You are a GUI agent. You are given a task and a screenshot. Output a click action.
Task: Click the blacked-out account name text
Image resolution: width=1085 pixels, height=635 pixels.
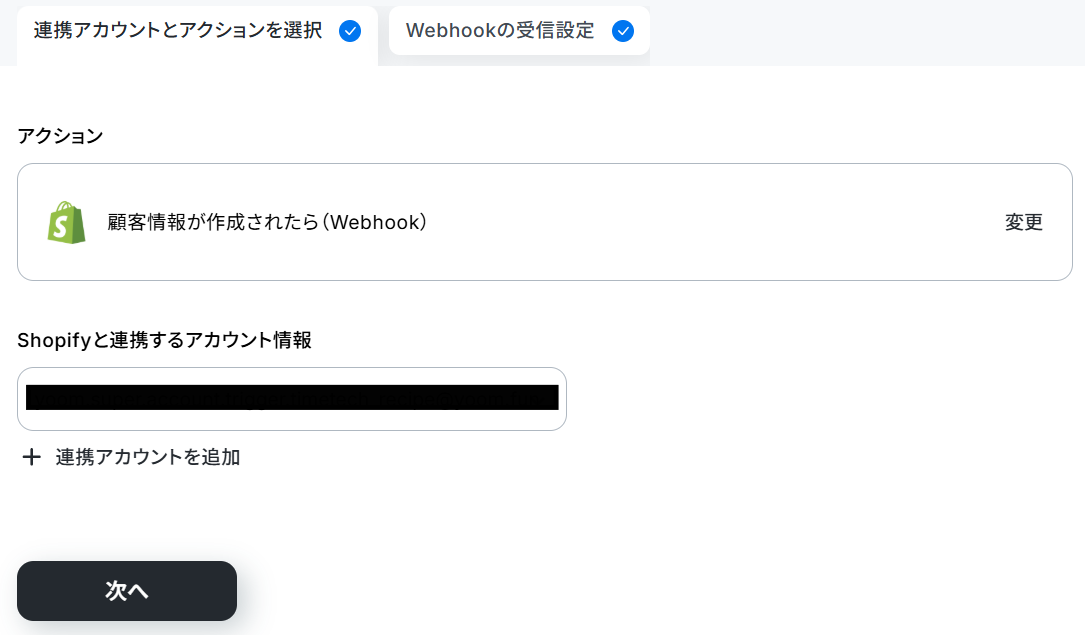coord(292,398)
